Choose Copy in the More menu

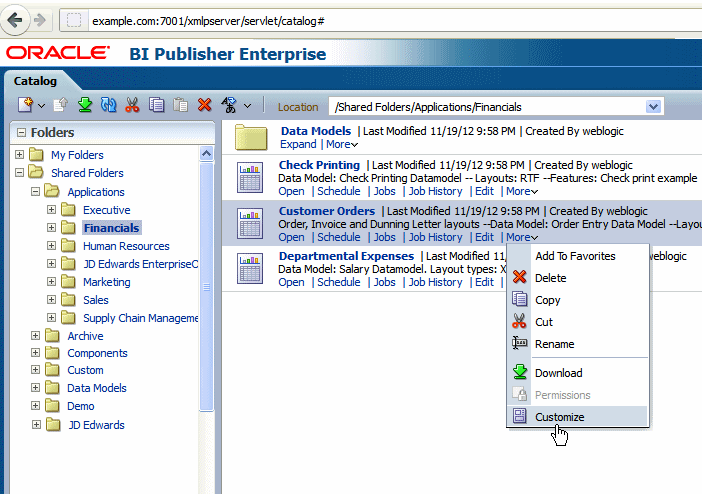click(578, 300)
